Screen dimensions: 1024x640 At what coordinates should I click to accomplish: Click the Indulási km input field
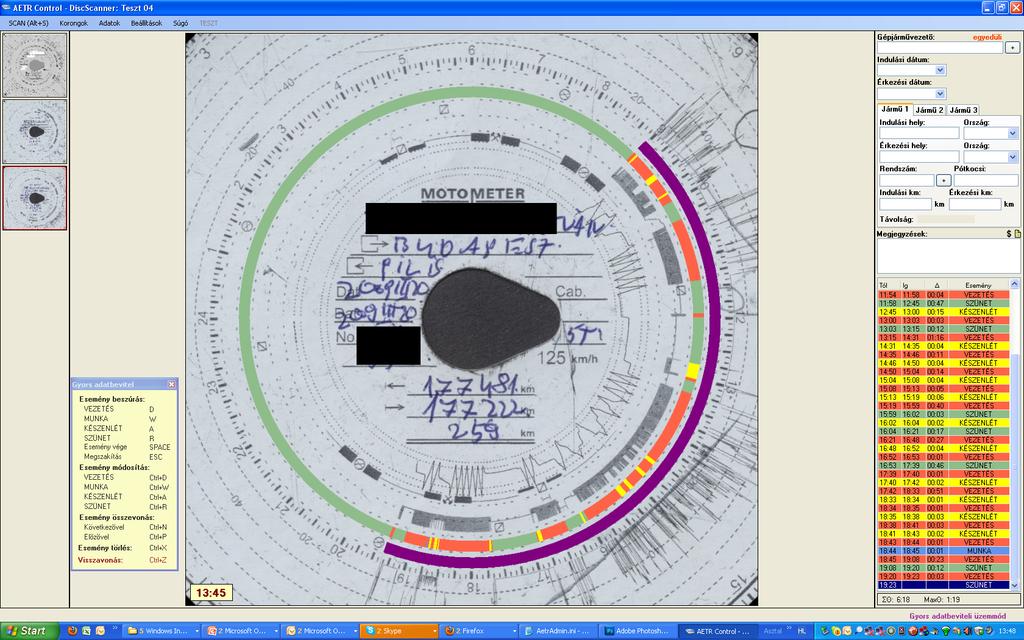point(905,204)
